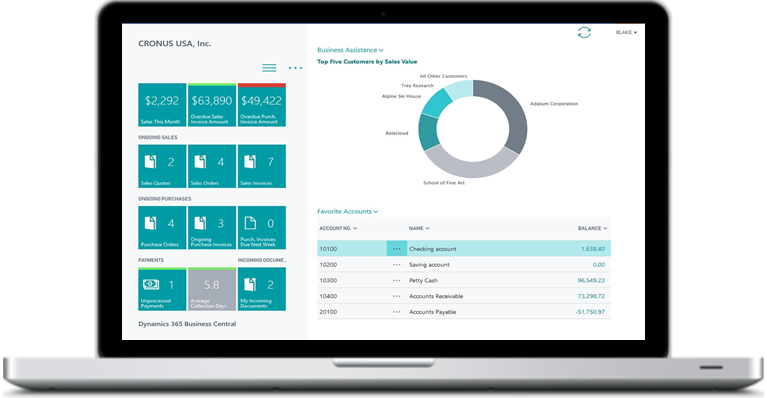The image size is (767, 398).
Task: Open the NAME column header dropdown
Action: pos(419,228)
